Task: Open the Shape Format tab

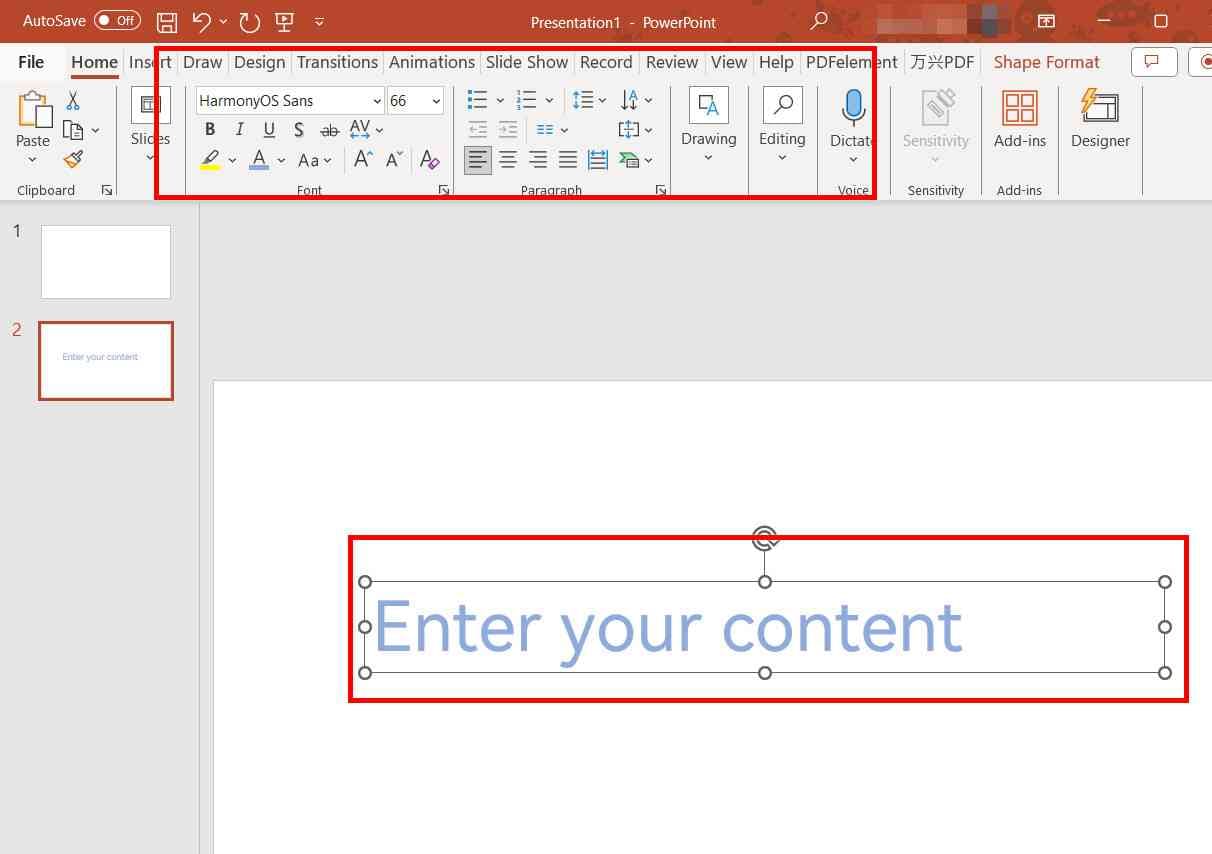Action: (1046, 62)
